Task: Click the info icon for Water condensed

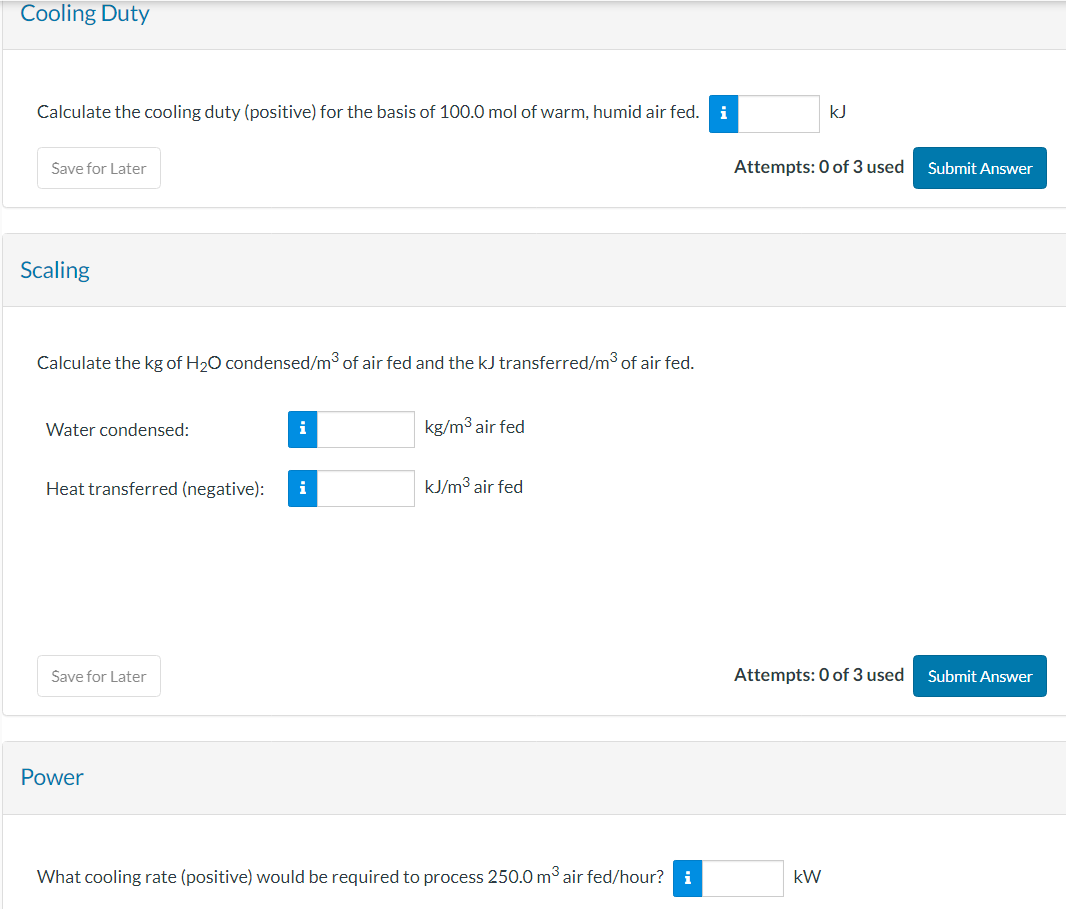Action: [303, 429]
